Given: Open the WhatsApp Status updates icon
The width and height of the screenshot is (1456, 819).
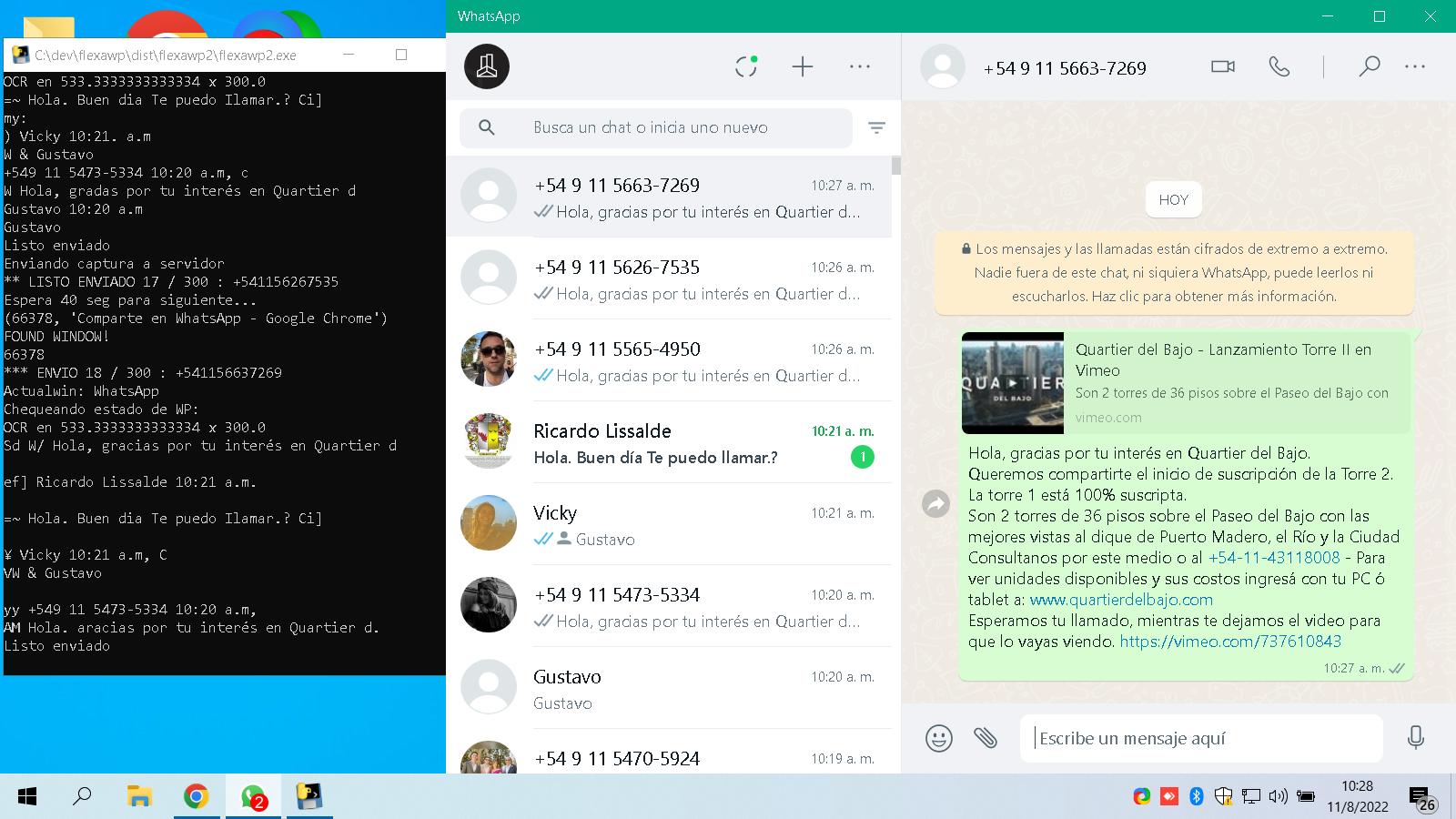Looking at the screenshot, I should tap(746, 66).
